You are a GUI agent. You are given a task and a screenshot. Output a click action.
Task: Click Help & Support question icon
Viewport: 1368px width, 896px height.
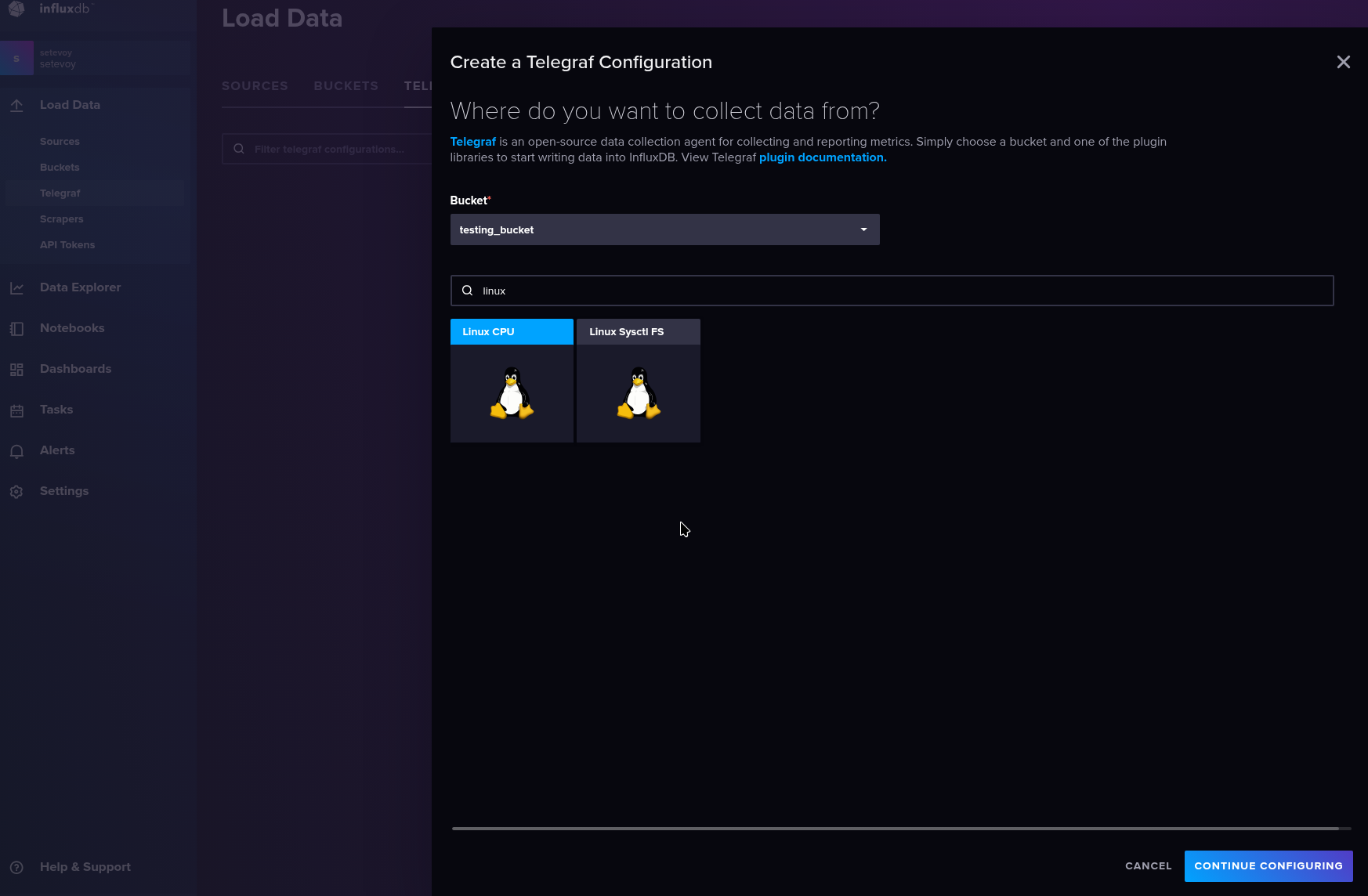[x=16, y=867]
